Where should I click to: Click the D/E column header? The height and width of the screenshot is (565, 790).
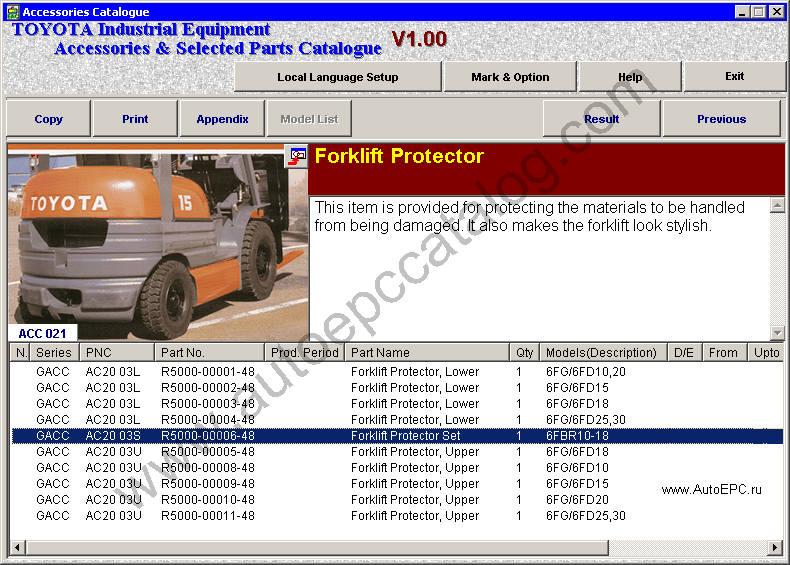tap(684, 352)
